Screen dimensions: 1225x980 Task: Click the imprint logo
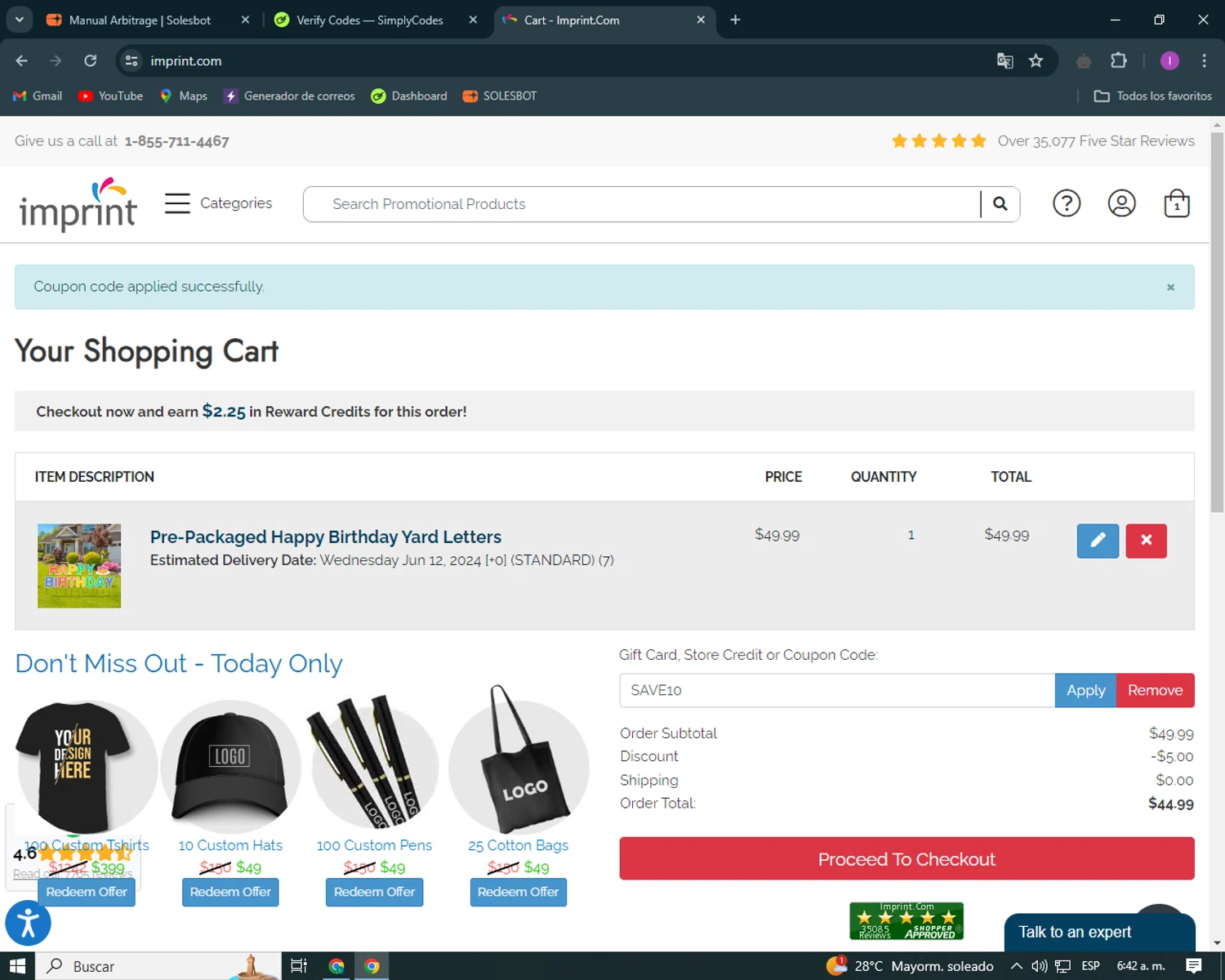pyautogui.click(x=78, y=204)
